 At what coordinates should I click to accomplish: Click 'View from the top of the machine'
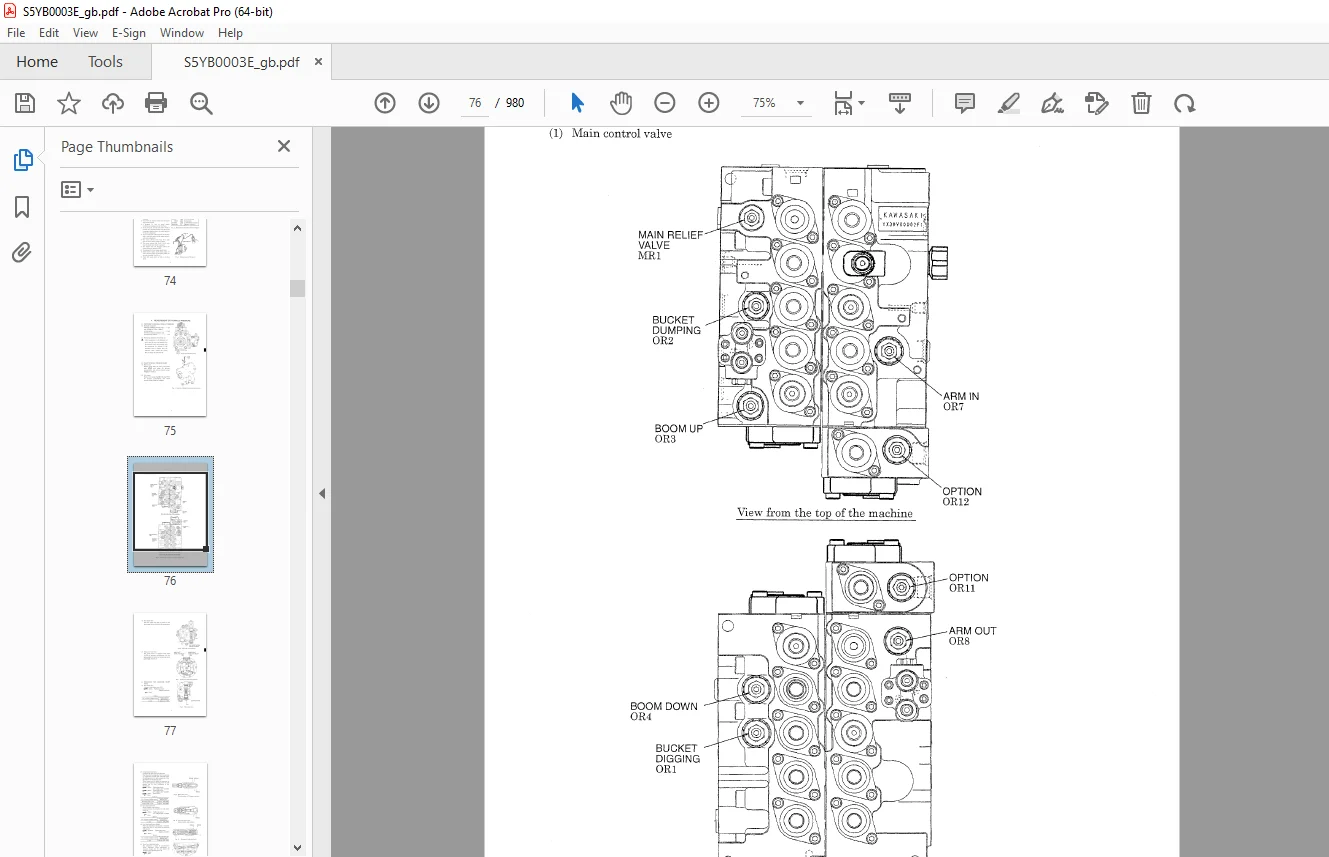coord(825,513)
